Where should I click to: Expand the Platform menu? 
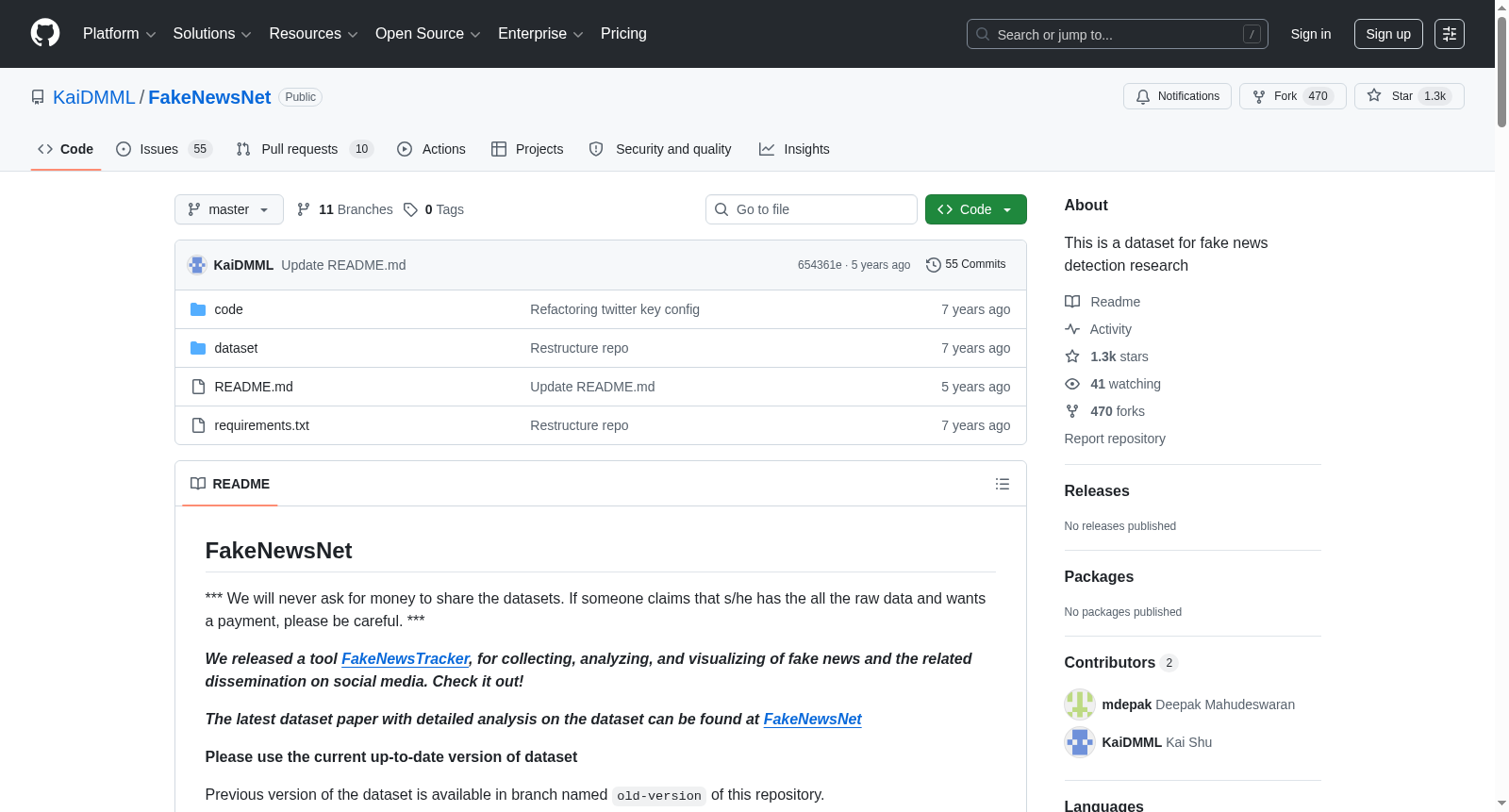[120, 34]
